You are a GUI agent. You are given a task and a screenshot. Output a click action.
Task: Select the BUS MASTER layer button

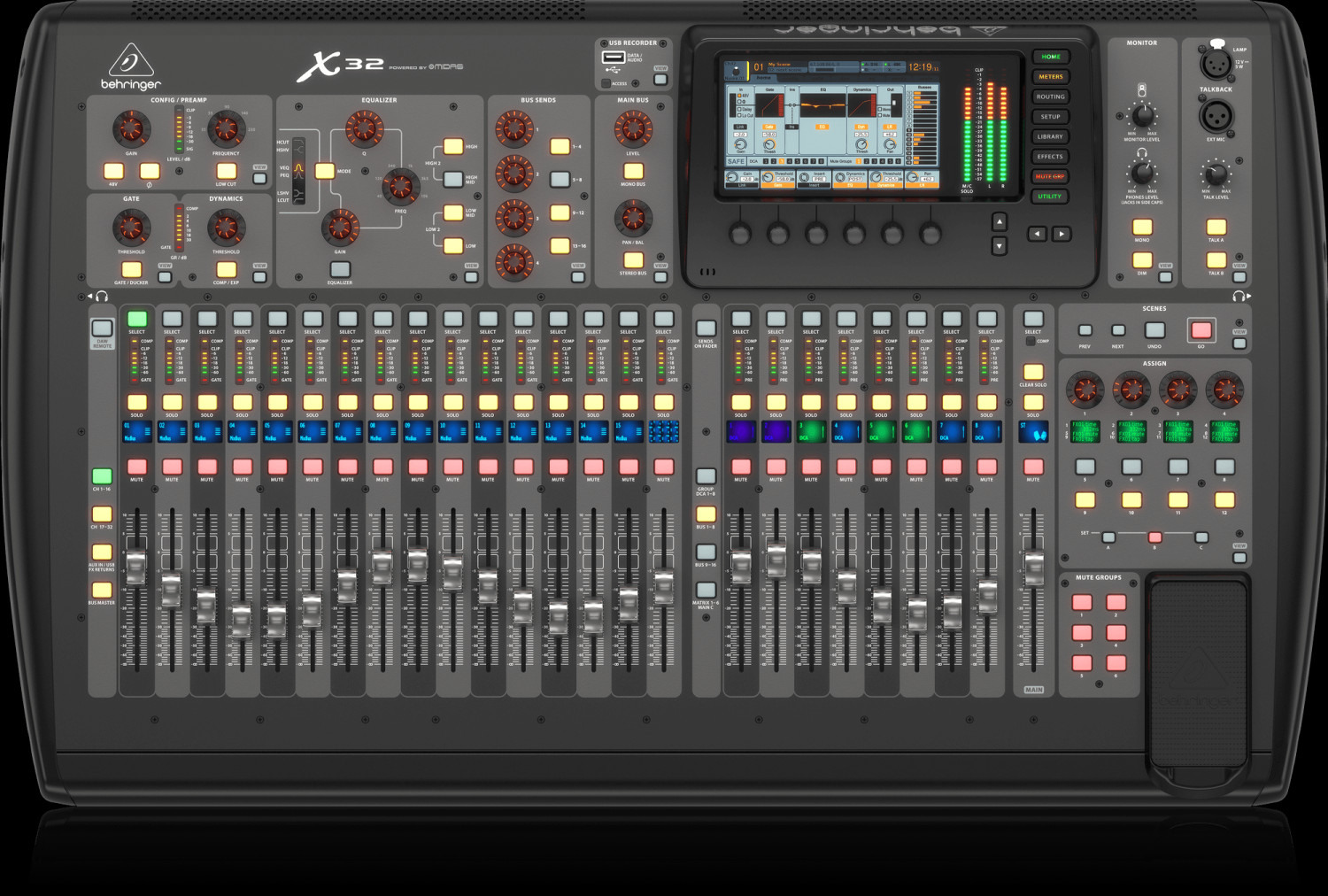102,591
